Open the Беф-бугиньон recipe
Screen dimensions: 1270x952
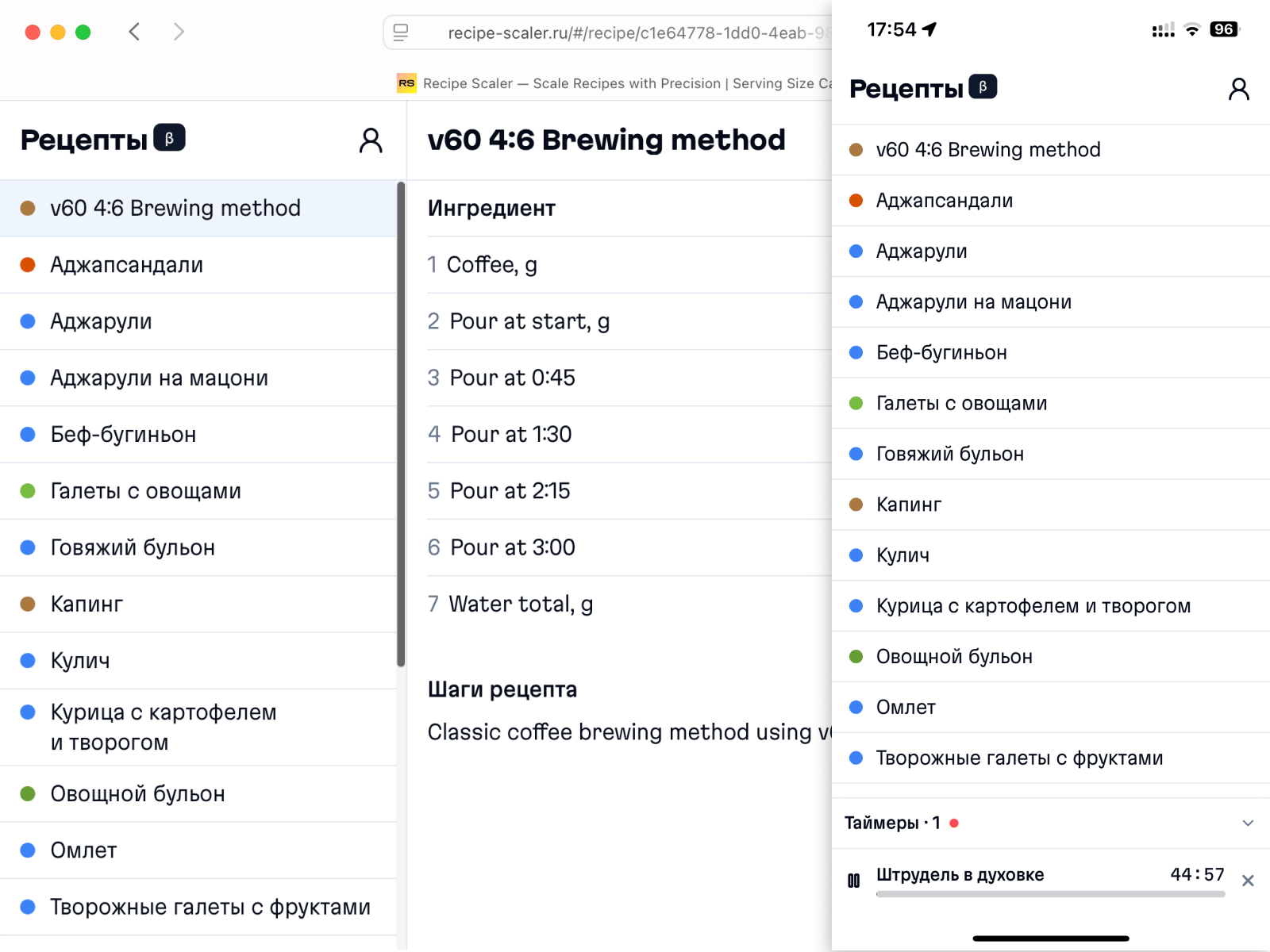[123, 434]
